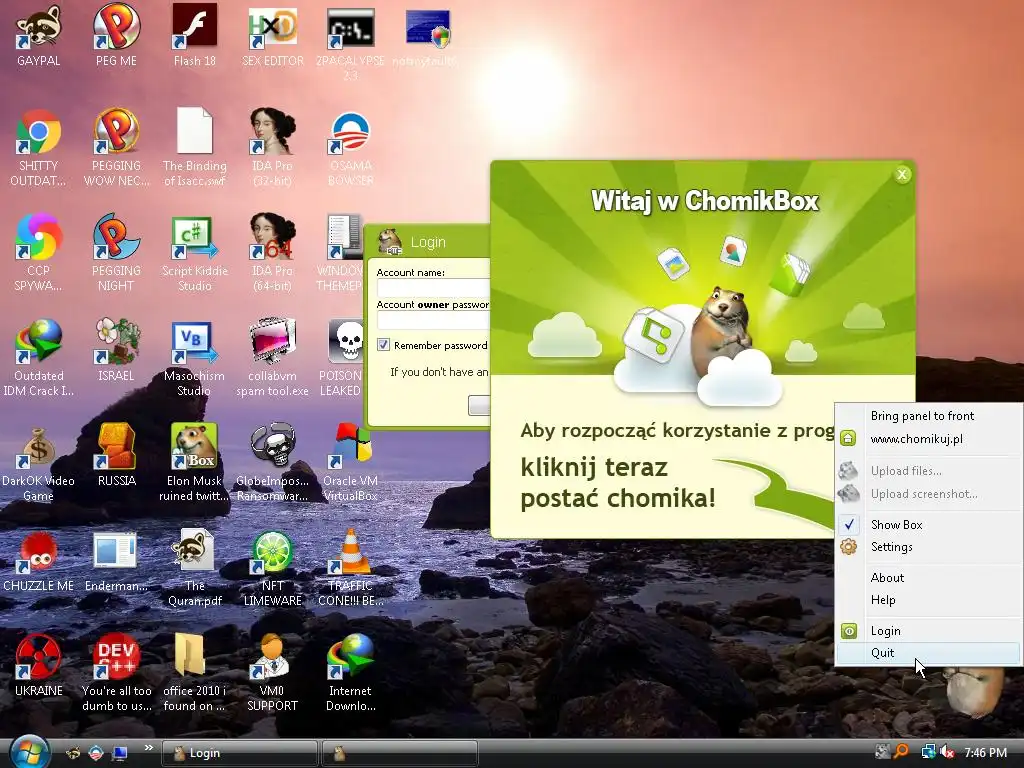Toggle Remember password checkbox in Login
1024x768 pixels.
[x=383, y=345]
